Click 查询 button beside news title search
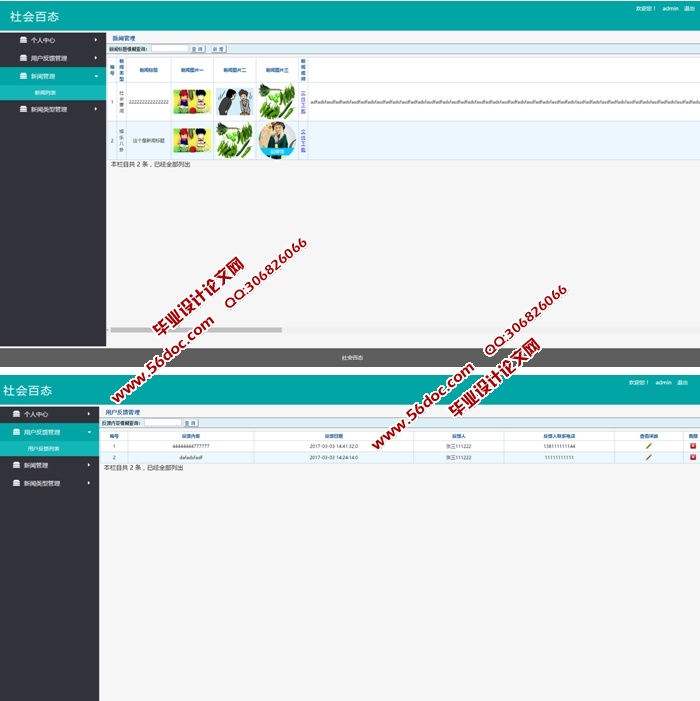 (x=197, y=49)
